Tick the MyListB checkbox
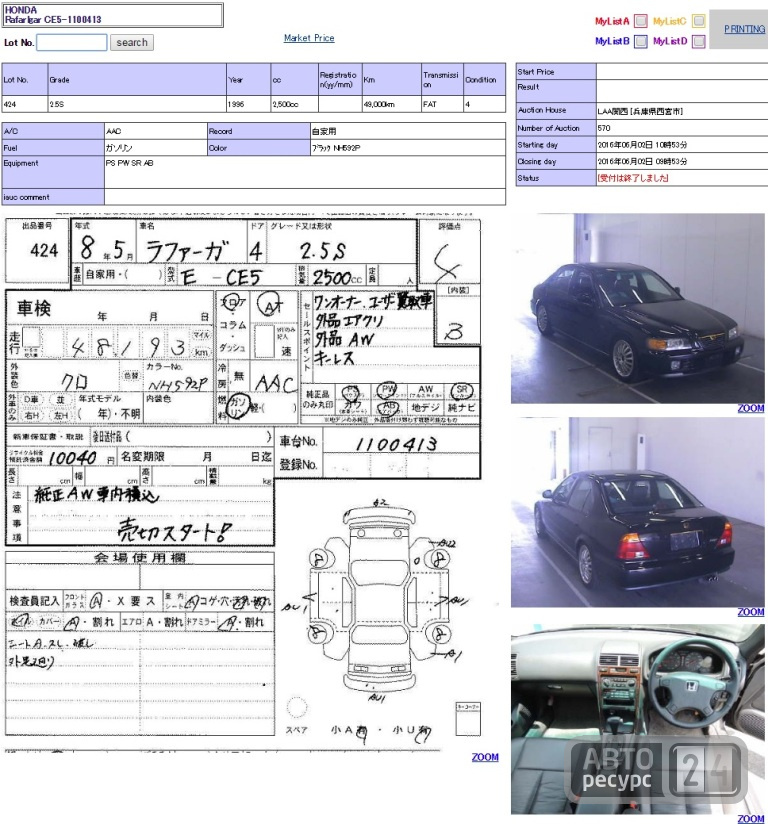 (641, 41)
